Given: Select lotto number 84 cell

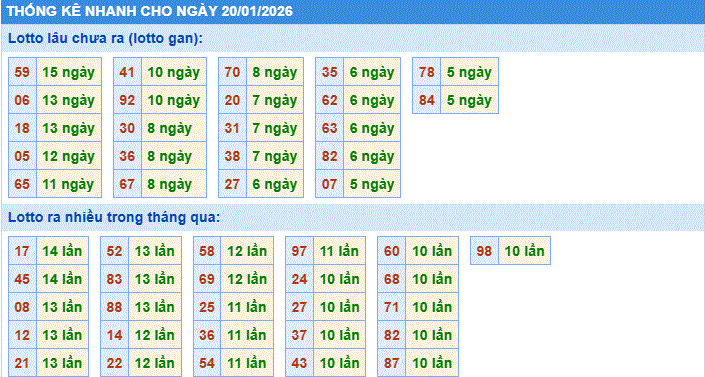Looking at the screenshot, I should coord(427,100).
